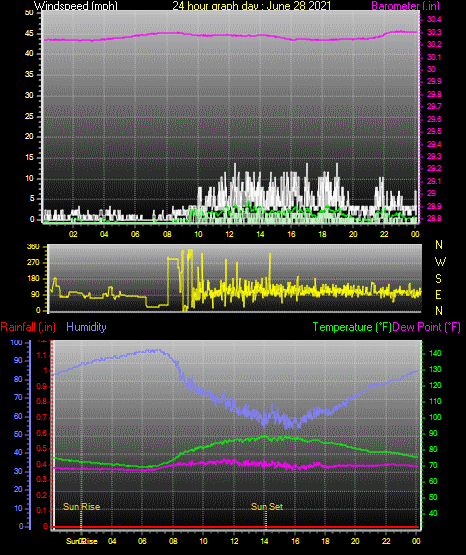466x555 pixels.
Task: Click the temperature axis value 110
Action: tap(435, 401)
